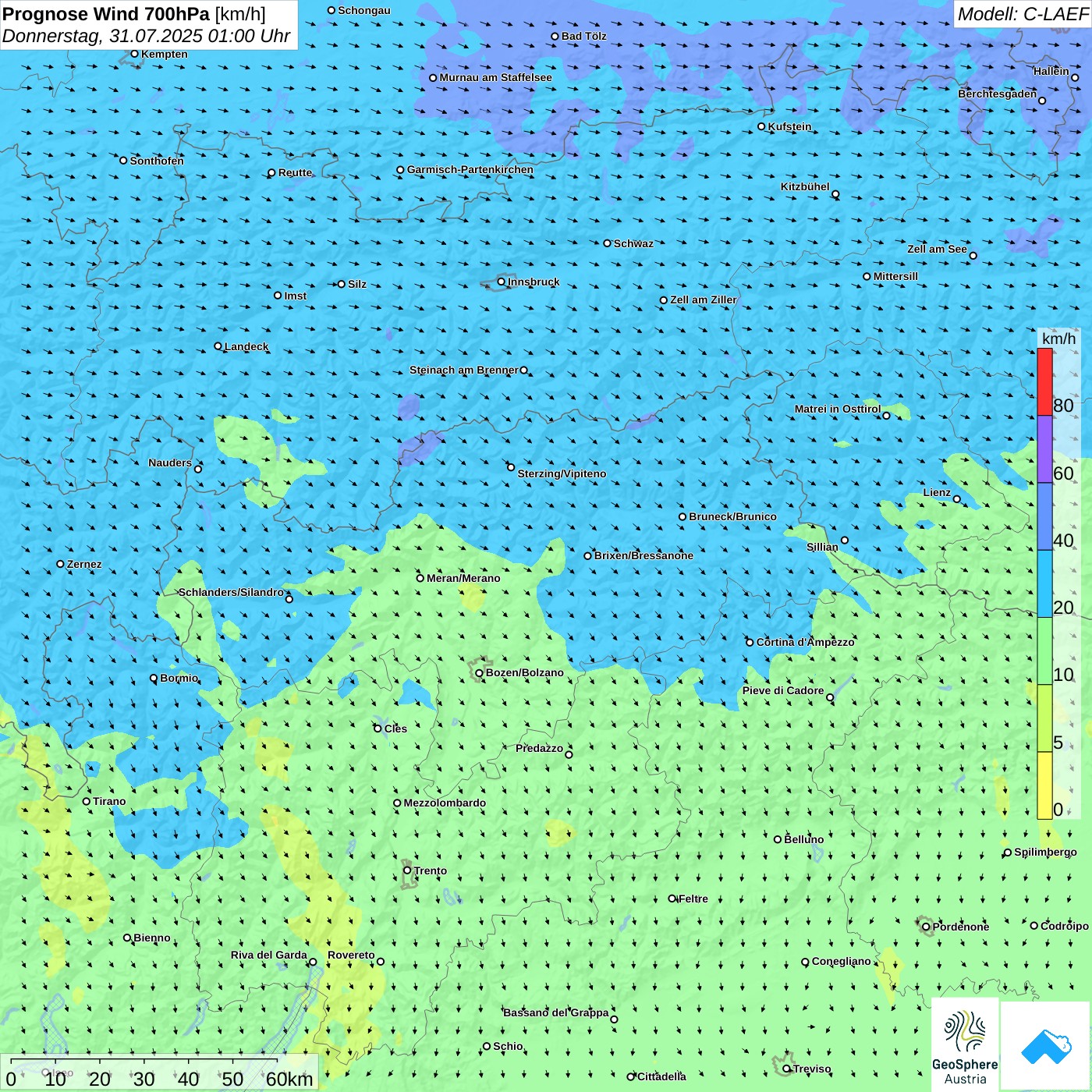1092x1092 pixels.
Task: Click the 'Murnau am Staffelsee' label
Action: click(x=495, y=77)
